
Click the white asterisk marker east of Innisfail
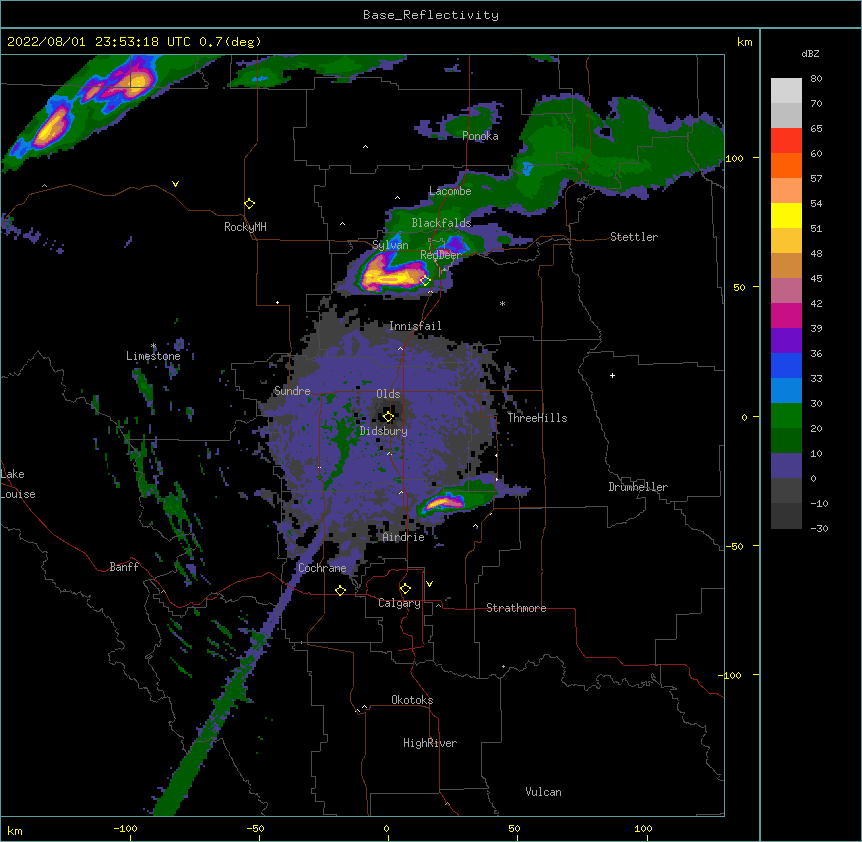pos(502,303)
